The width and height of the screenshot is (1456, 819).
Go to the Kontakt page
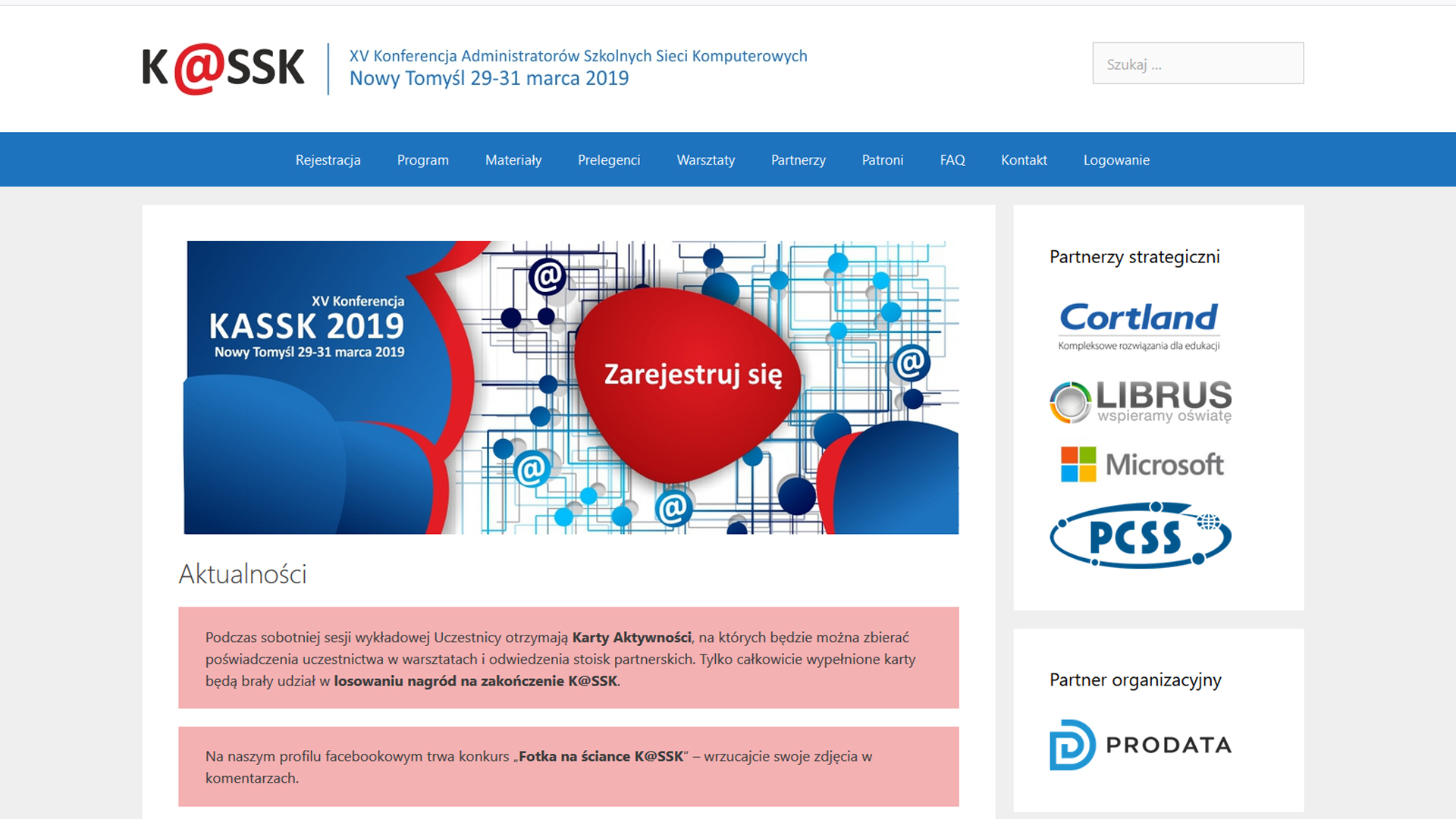coord(1024,160)
